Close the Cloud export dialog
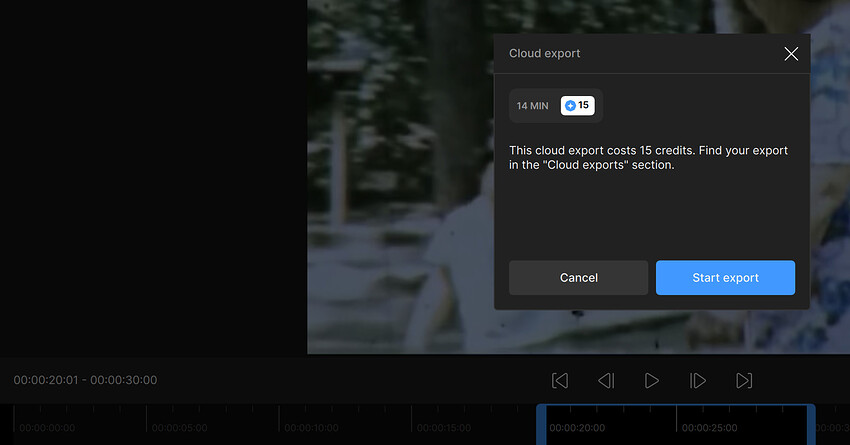The image size is (850, 445). click(x=791, y=54)
